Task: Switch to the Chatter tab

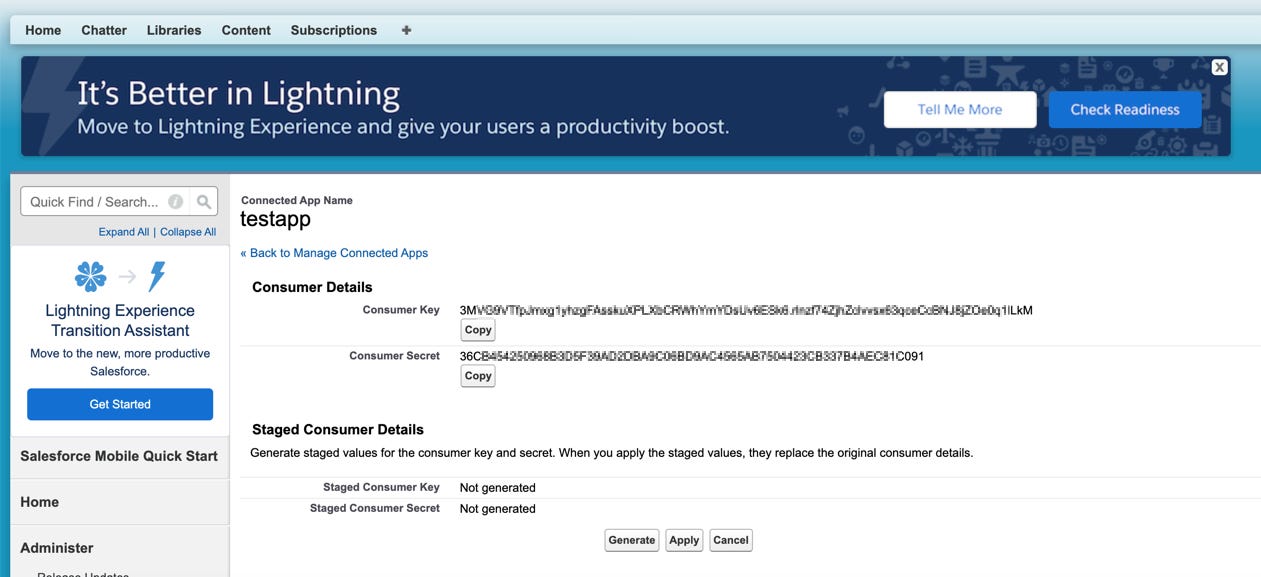Action: coord(104,30)
